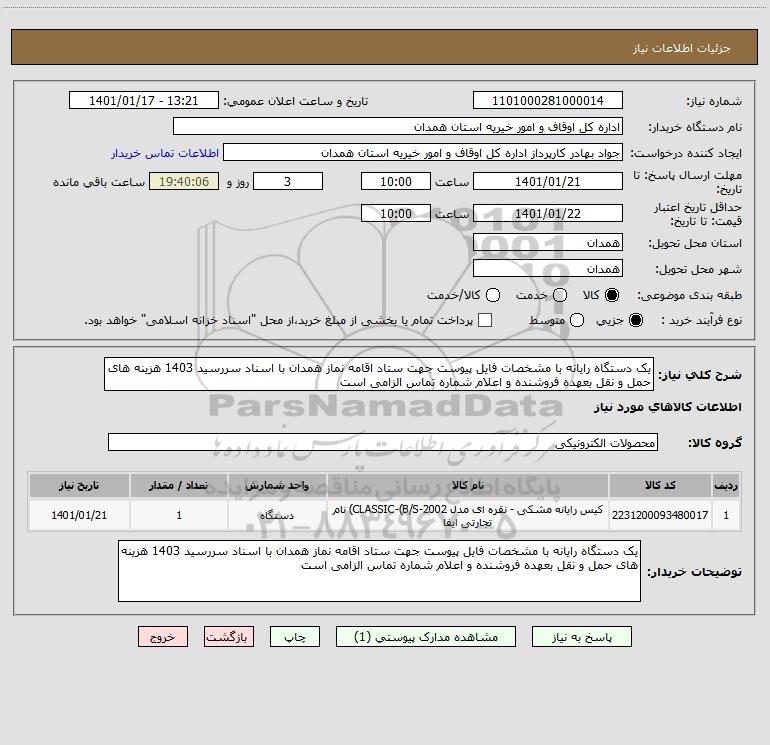Viewport: 770px width, 745px height.
Task: Click the شرح کلی نیاز description box
Action: 379,375
